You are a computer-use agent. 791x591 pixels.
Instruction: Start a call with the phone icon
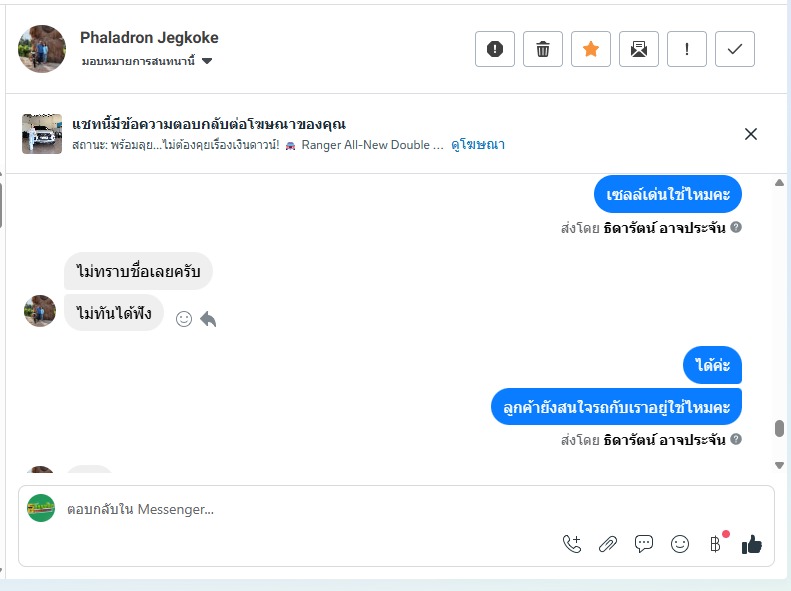pos(572,544)
